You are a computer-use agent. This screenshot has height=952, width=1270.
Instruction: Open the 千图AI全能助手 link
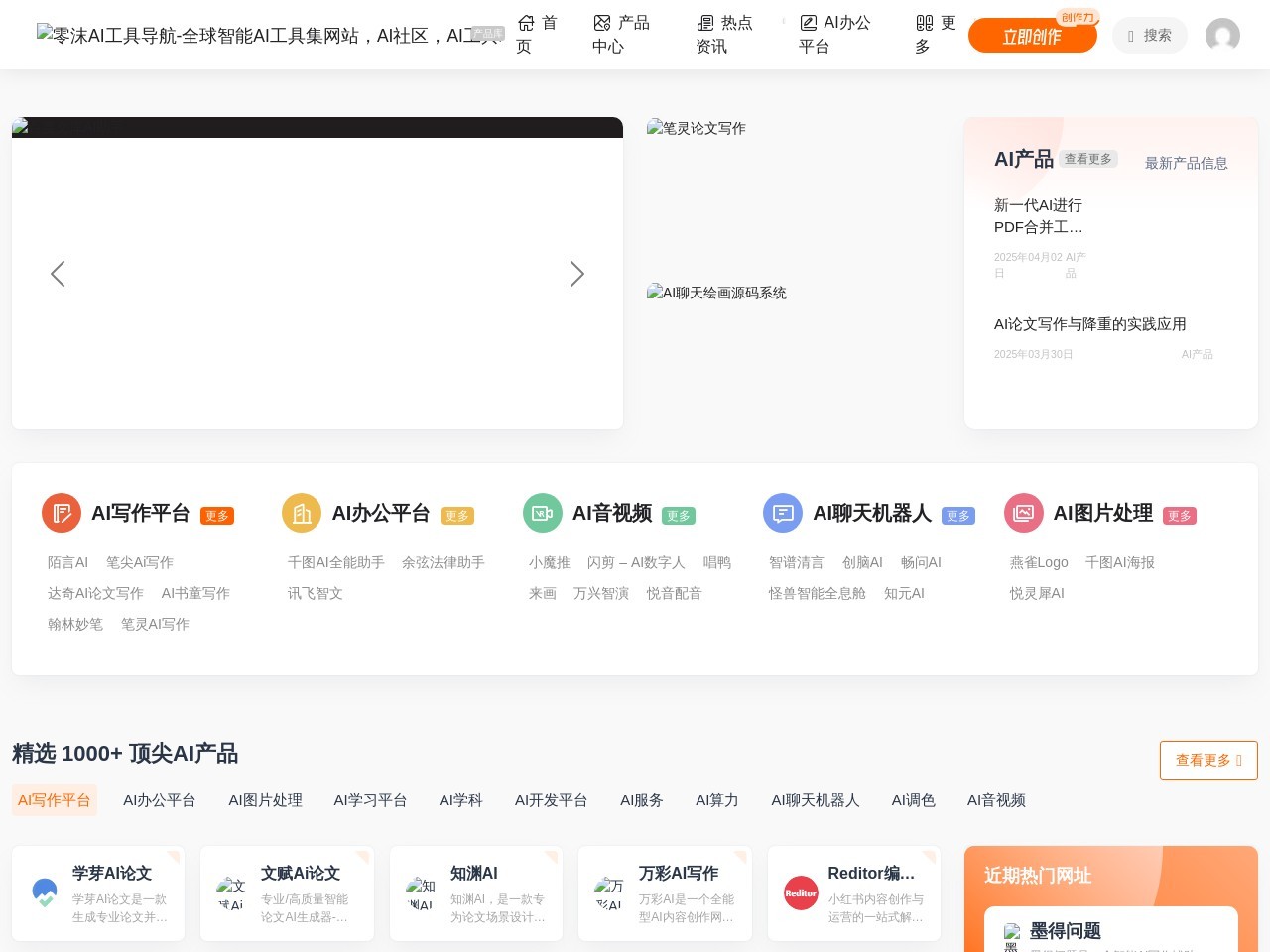[336, 562]
